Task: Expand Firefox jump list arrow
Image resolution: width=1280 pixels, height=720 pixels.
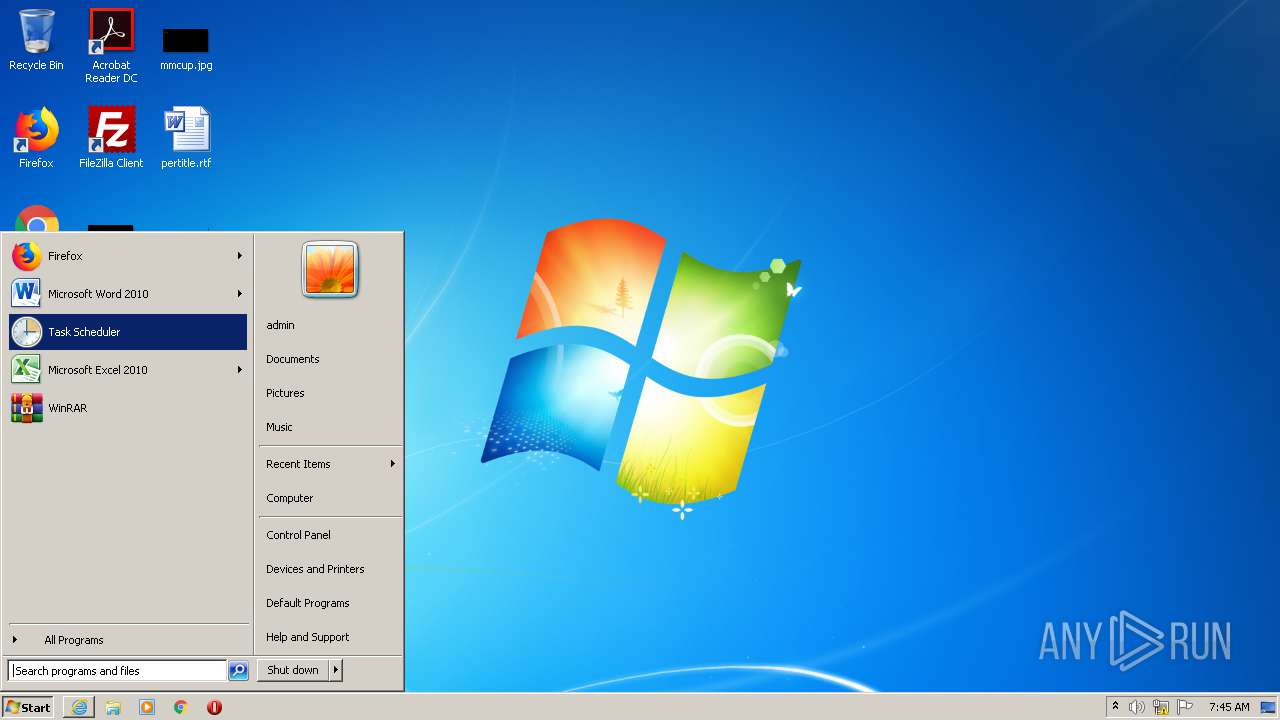Action: 239,256
